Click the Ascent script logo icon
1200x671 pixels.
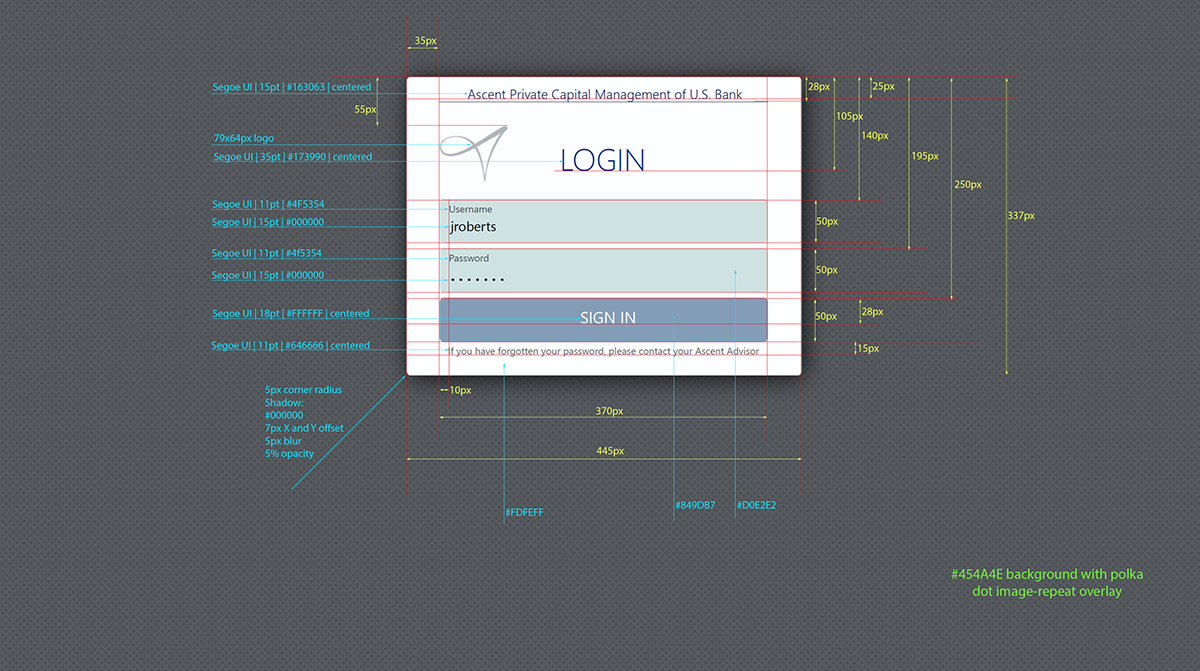coord(474,152)
